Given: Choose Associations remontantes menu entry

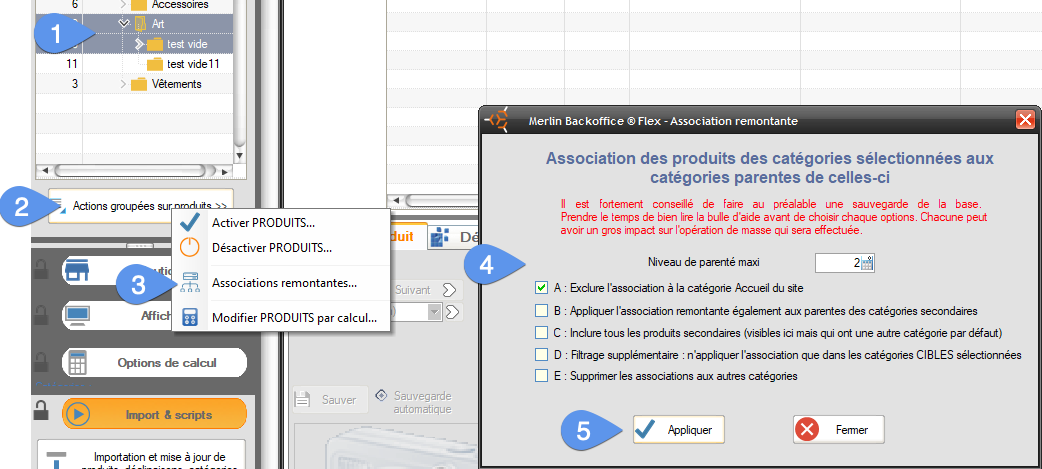Looking at the screenshot, I should coord(284,283).
